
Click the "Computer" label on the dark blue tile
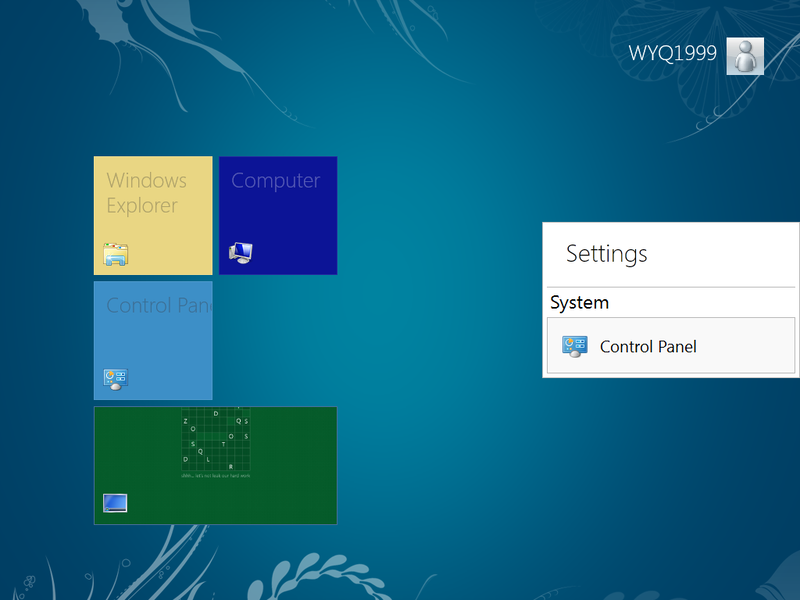(x=276, y=181)
